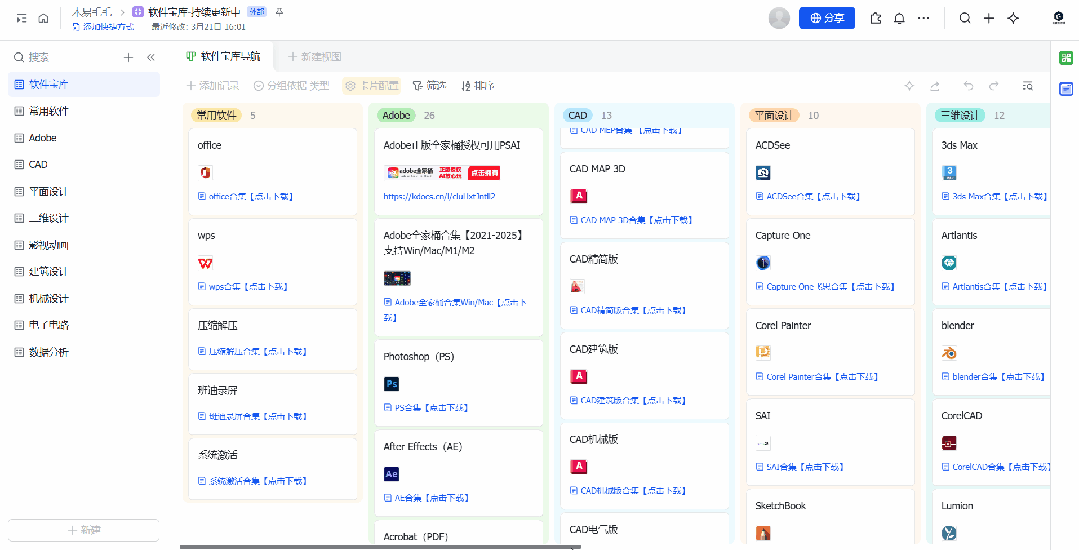Toggle the navigation panel icon at top left

21,19
